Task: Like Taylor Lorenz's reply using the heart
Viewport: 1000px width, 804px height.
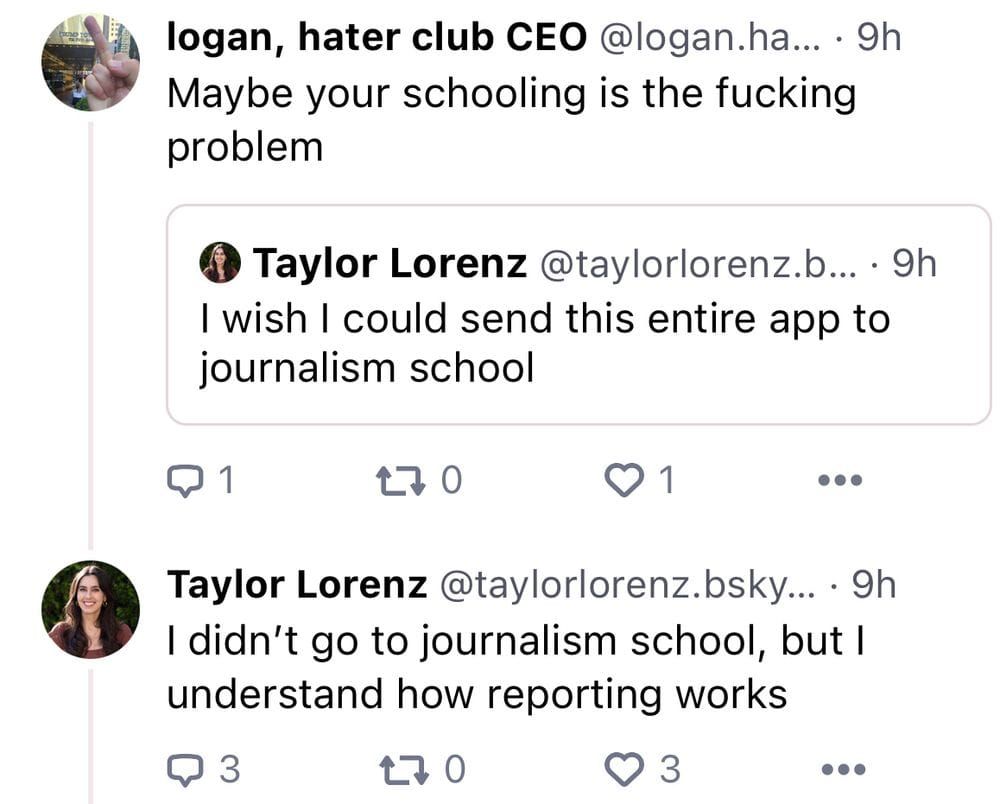Action: pos(624,770)
